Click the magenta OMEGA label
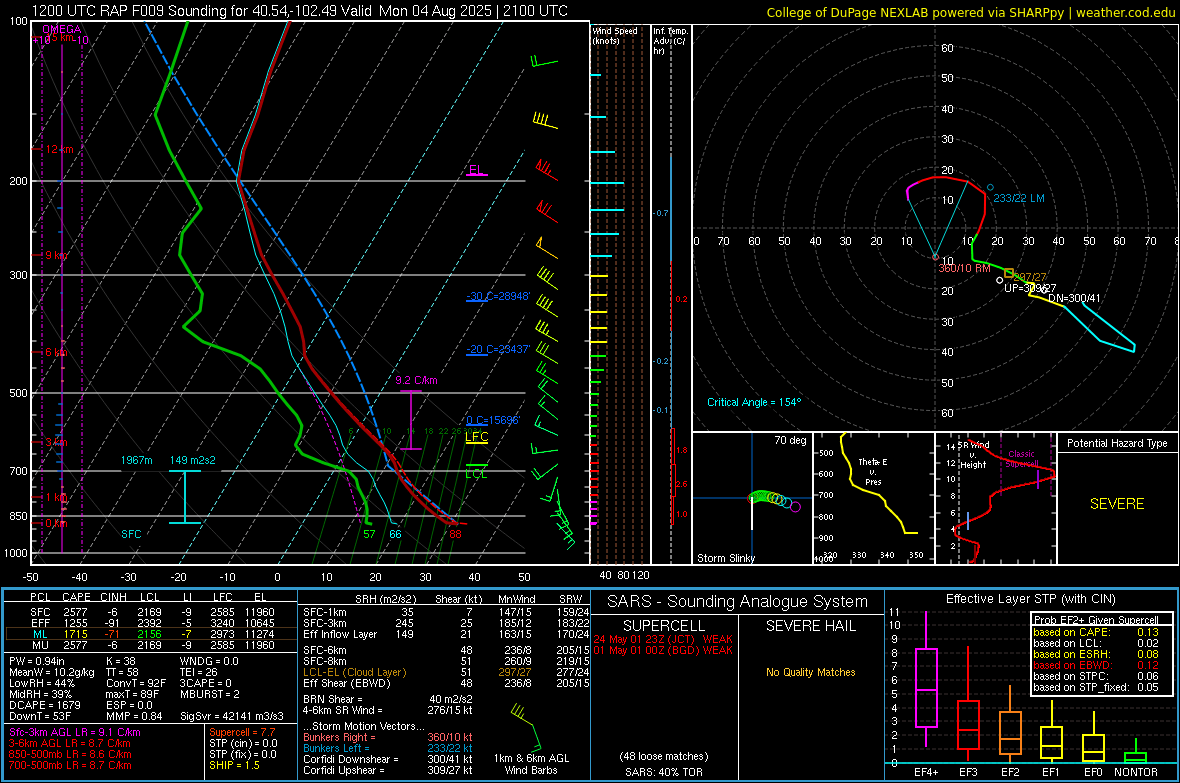The height and width of the screenshot is (783, 1180). point(62,29)
